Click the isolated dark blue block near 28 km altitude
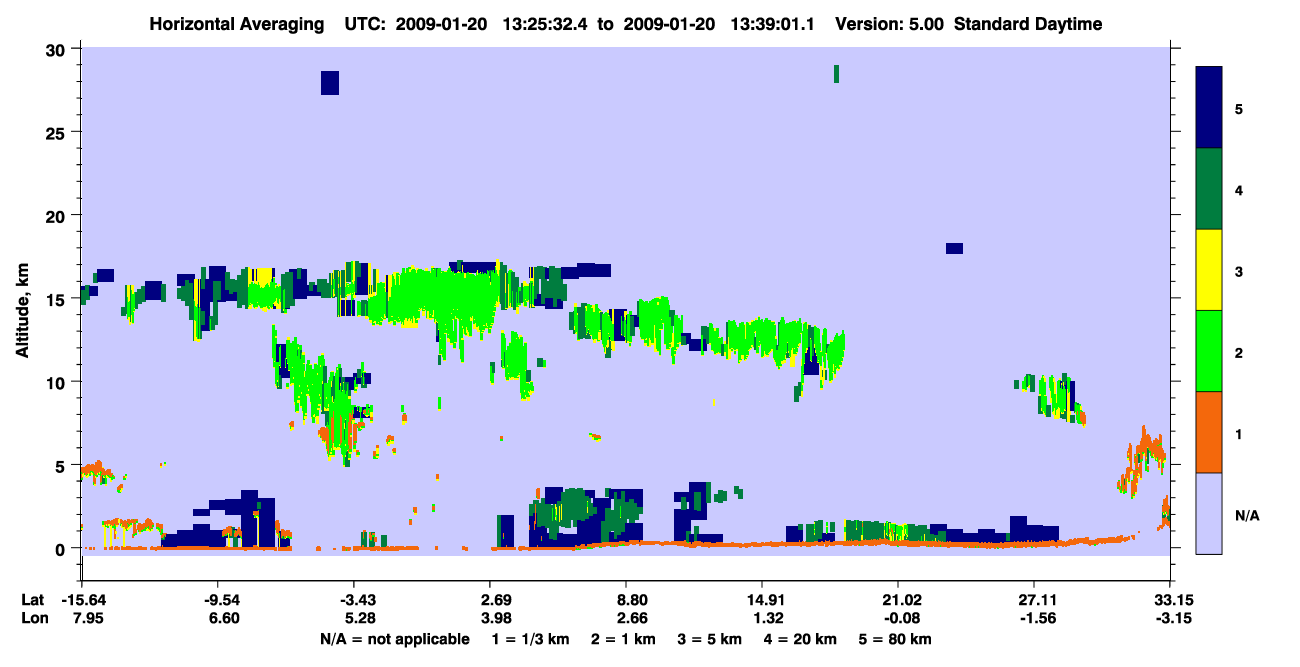This screenshot has width=1300, height=667. tap(330, 83)
